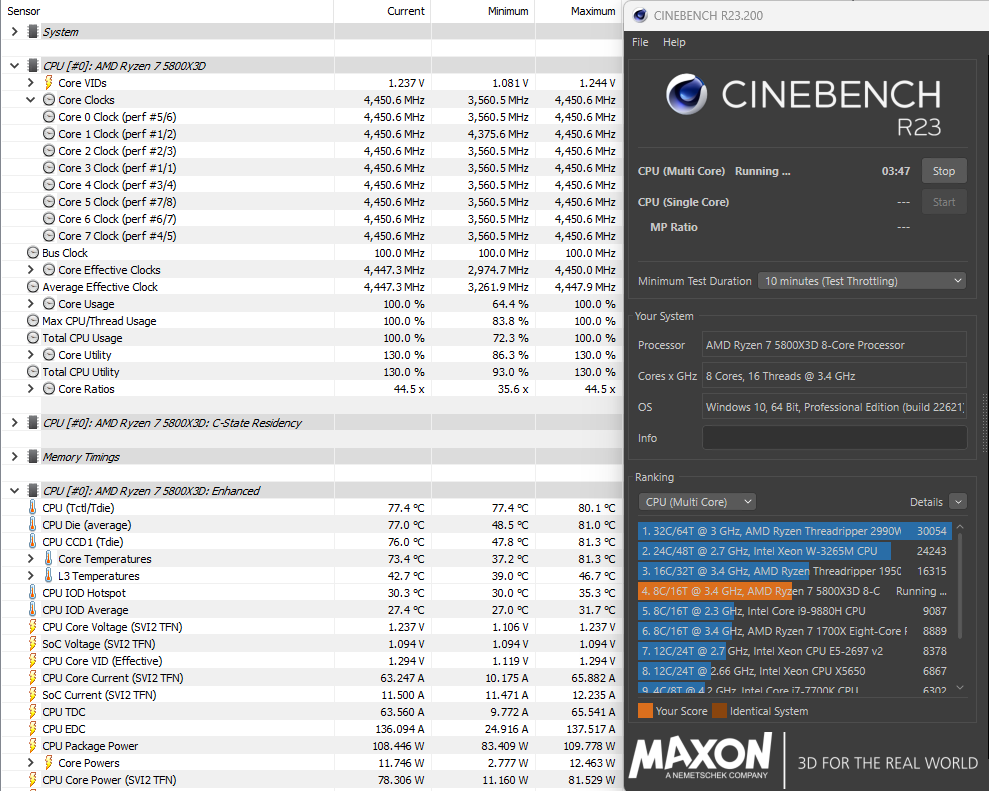Collapse the Core Clocks row
The width and height of the screenshot is (989, 791).
point(30,100)
